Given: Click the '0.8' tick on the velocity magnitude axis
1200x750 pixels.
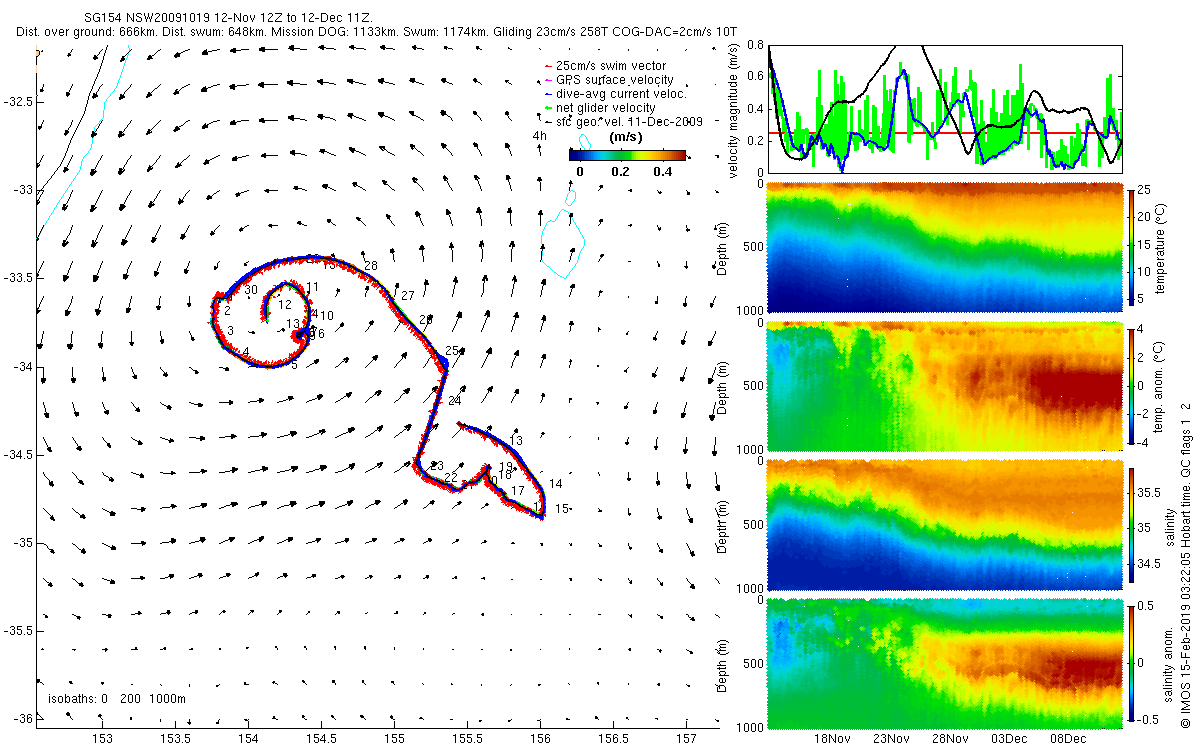Looking at the screenshot, I should pyautogui.click(x=756, y=46).
